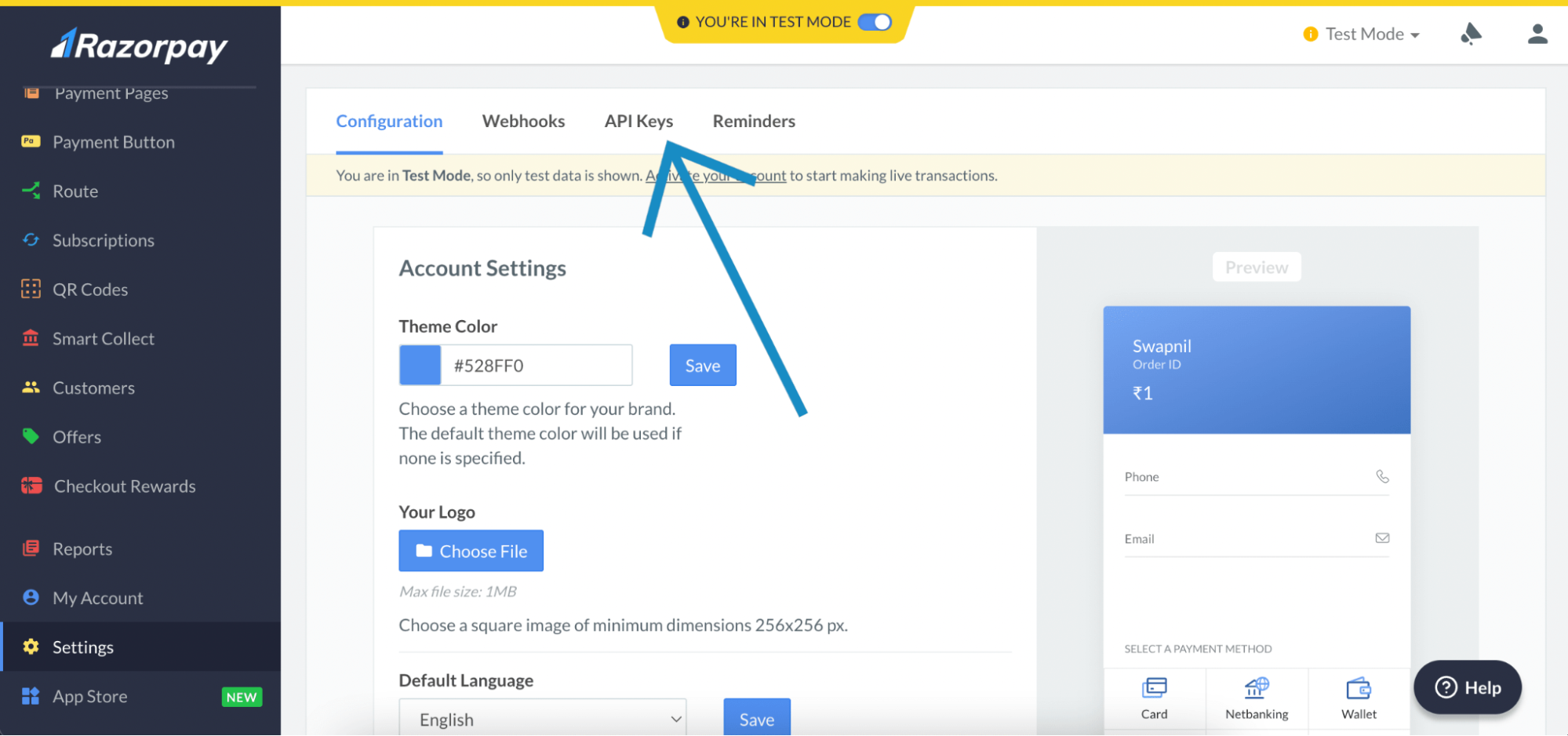This screenshot has width=1568, height=736.
Task: Open the Default Language English dropdown
Action: [x=543, y=719]
